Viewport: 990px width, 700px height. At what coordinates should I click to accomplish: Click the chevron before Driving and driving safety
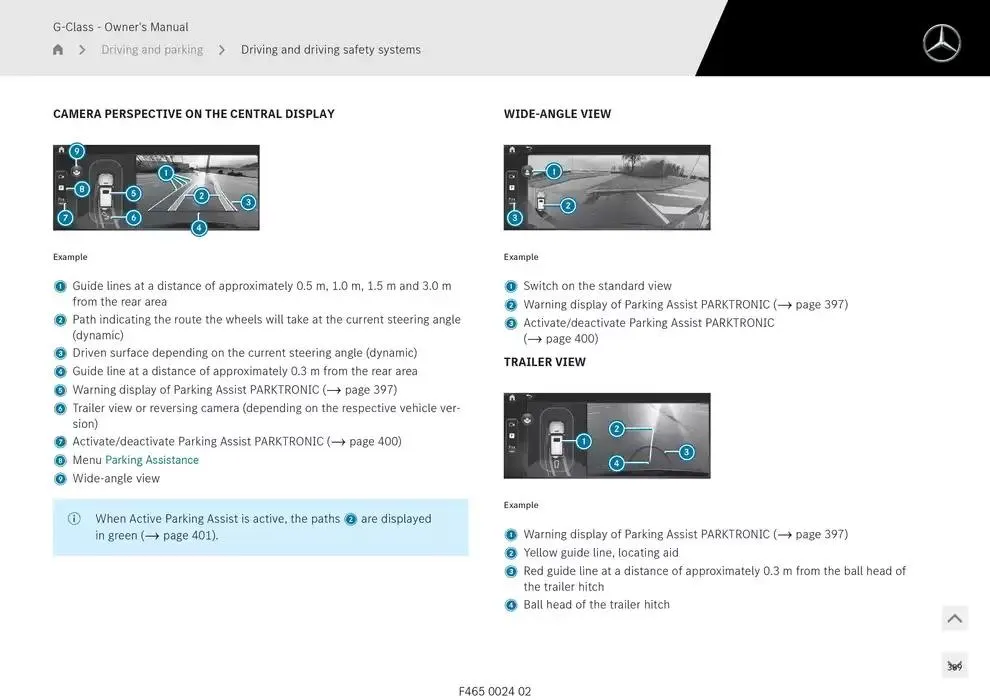pyautogui.click(x=222, y=50)
